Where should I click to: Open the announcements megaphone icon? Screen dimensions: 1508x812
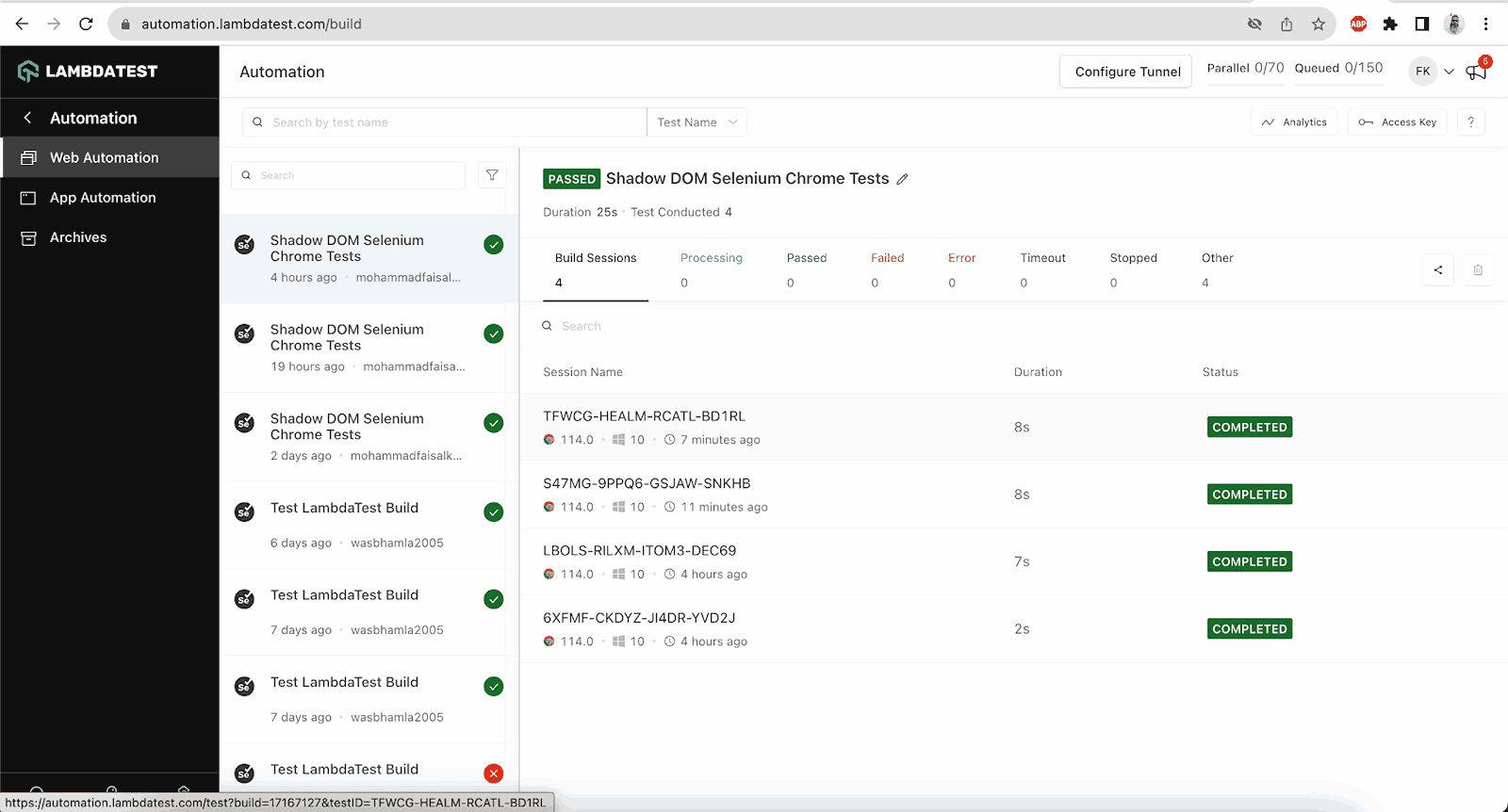click(1476, 72)
